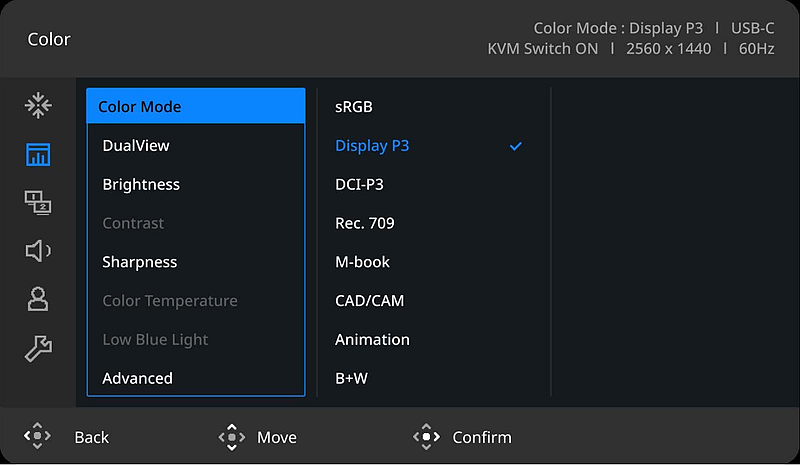Select the Color Mode menu item

(196, 106)
